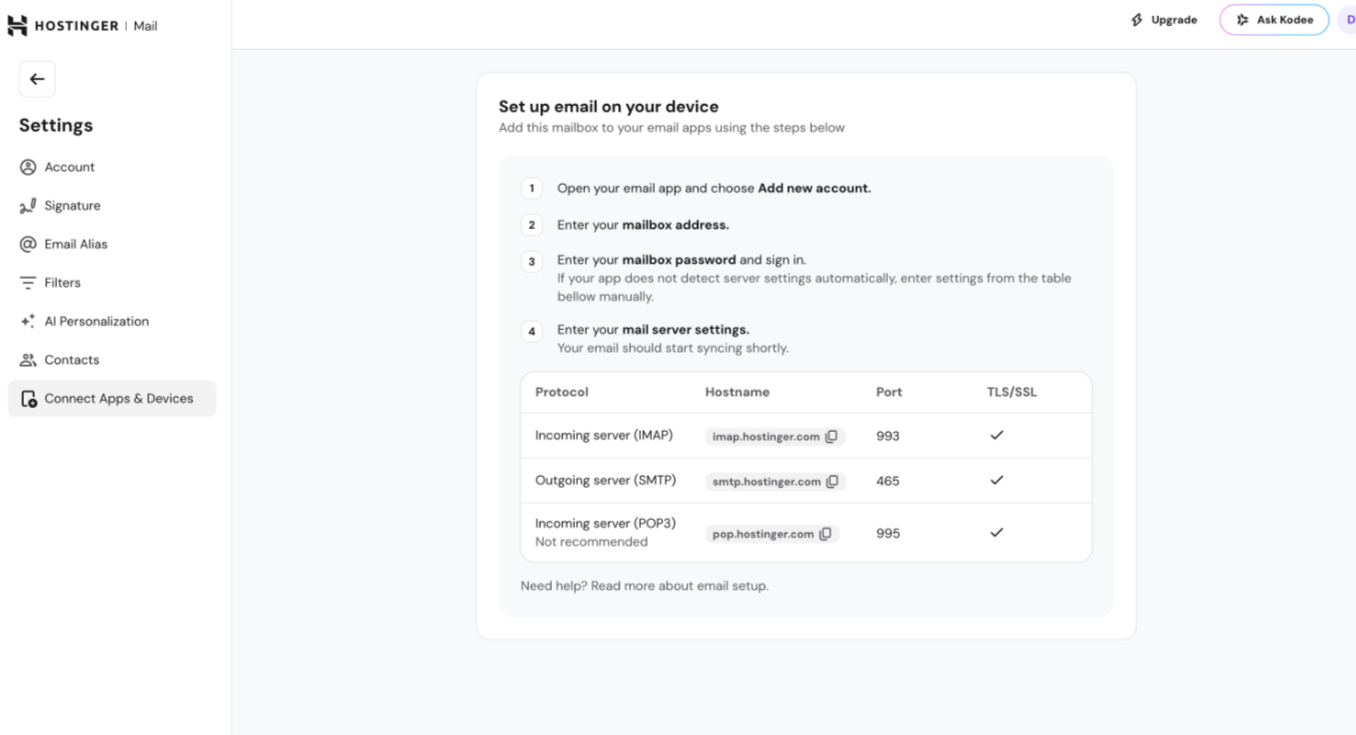Open the Ask Kodee assistant
The image size is (1356, 735).
[x=1274, y=20]
